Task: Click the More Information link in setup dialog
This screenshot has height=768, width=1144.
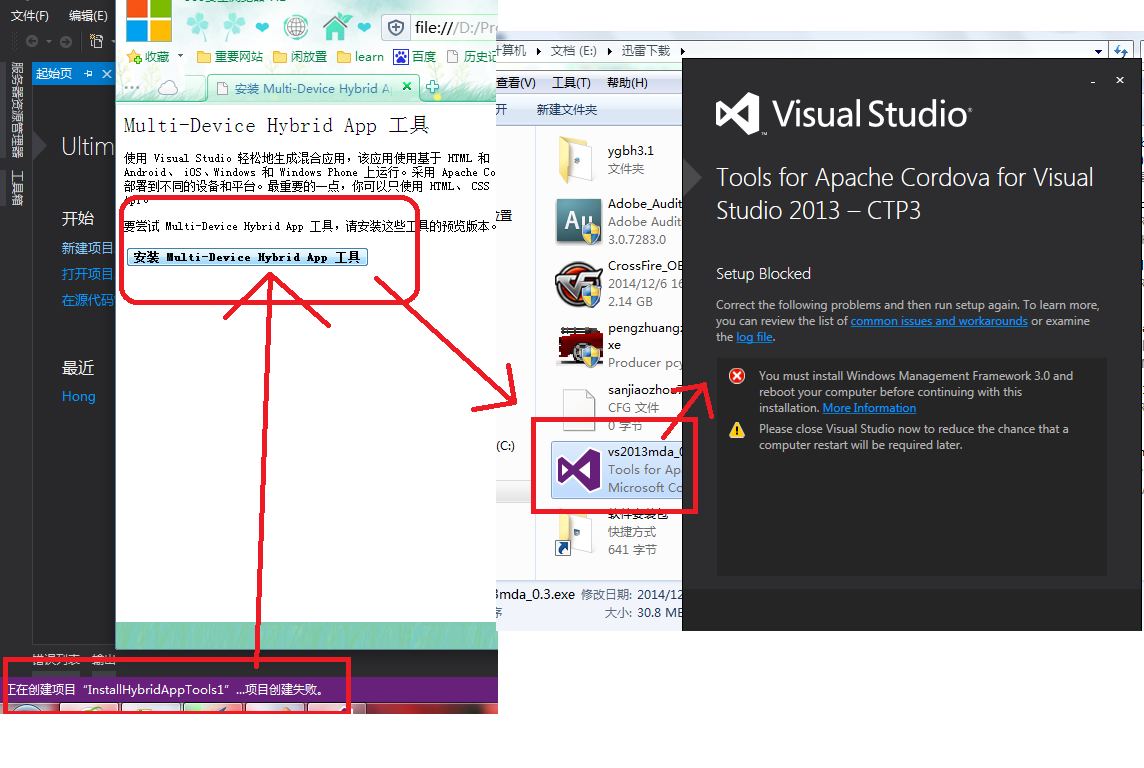Action: tap(869, 408)
